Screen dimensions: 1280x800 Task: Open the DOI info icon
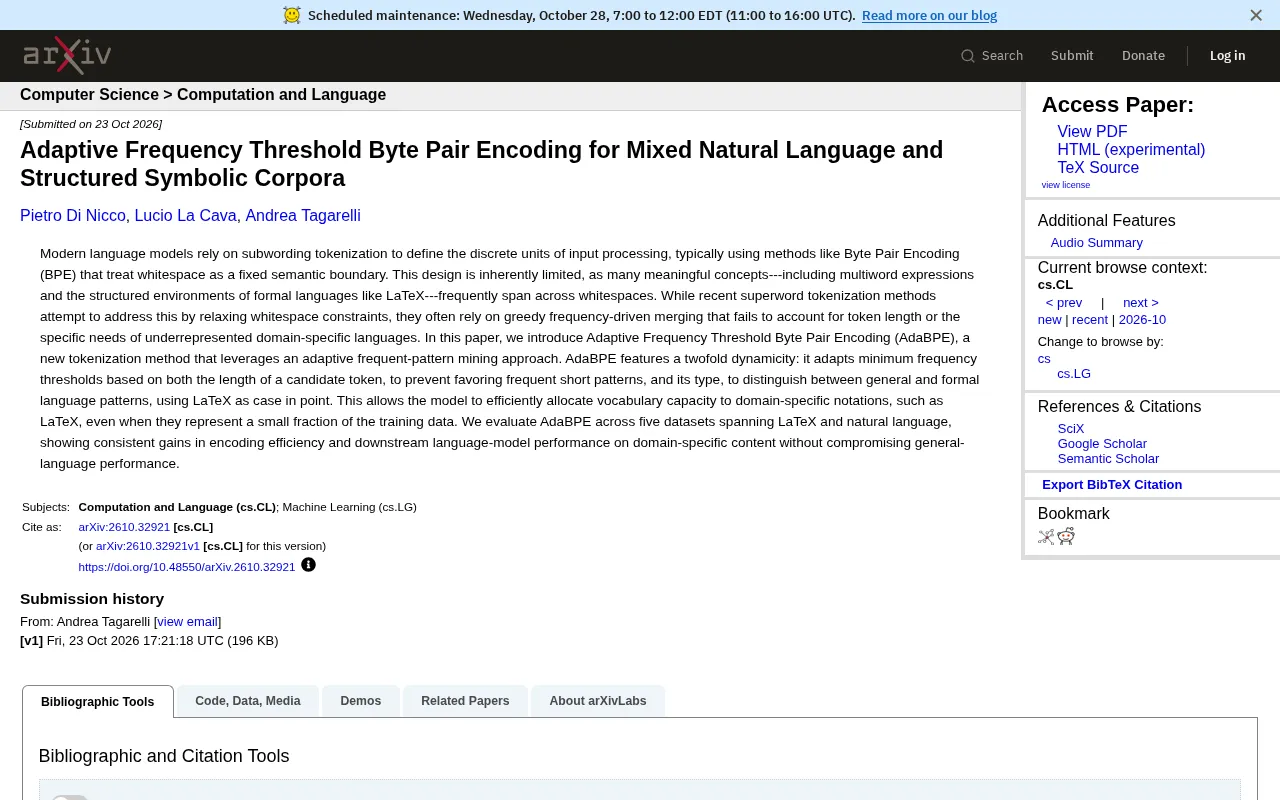[308, 565]
